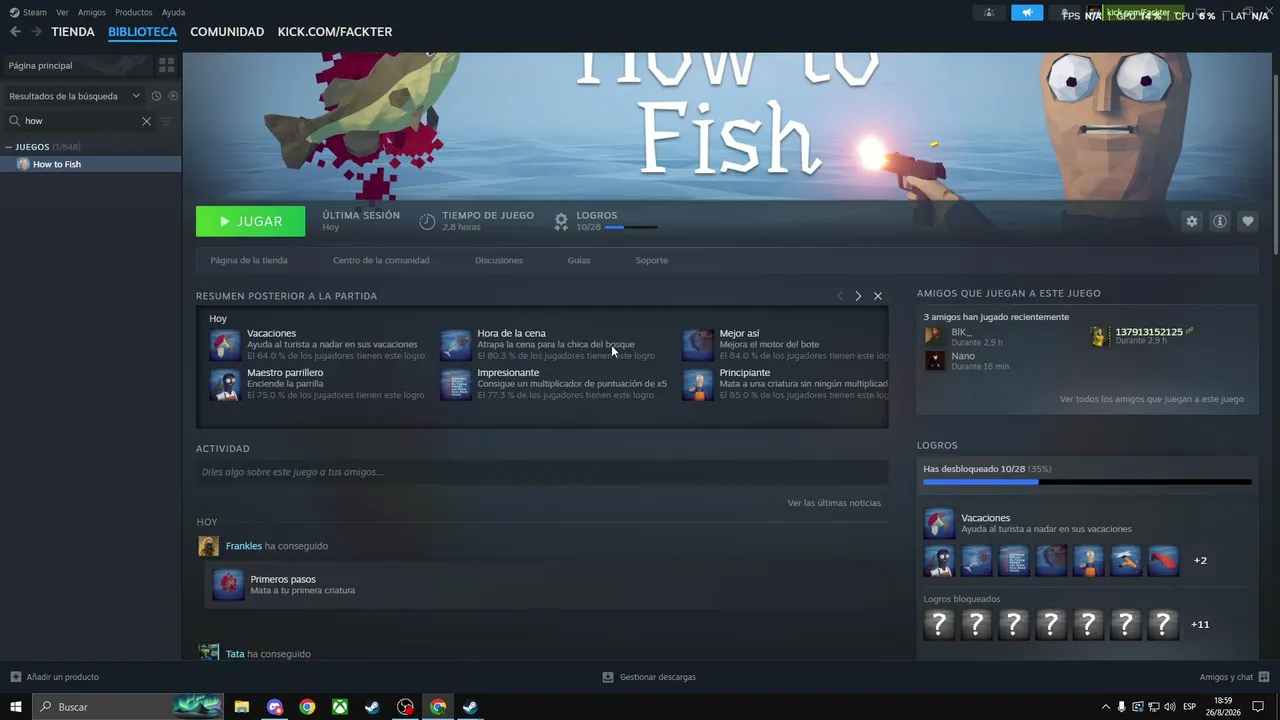Open the Vacaciones achievement icon in summary
The width and height of the screenshot is (1280, 720).
click(225, 345)
